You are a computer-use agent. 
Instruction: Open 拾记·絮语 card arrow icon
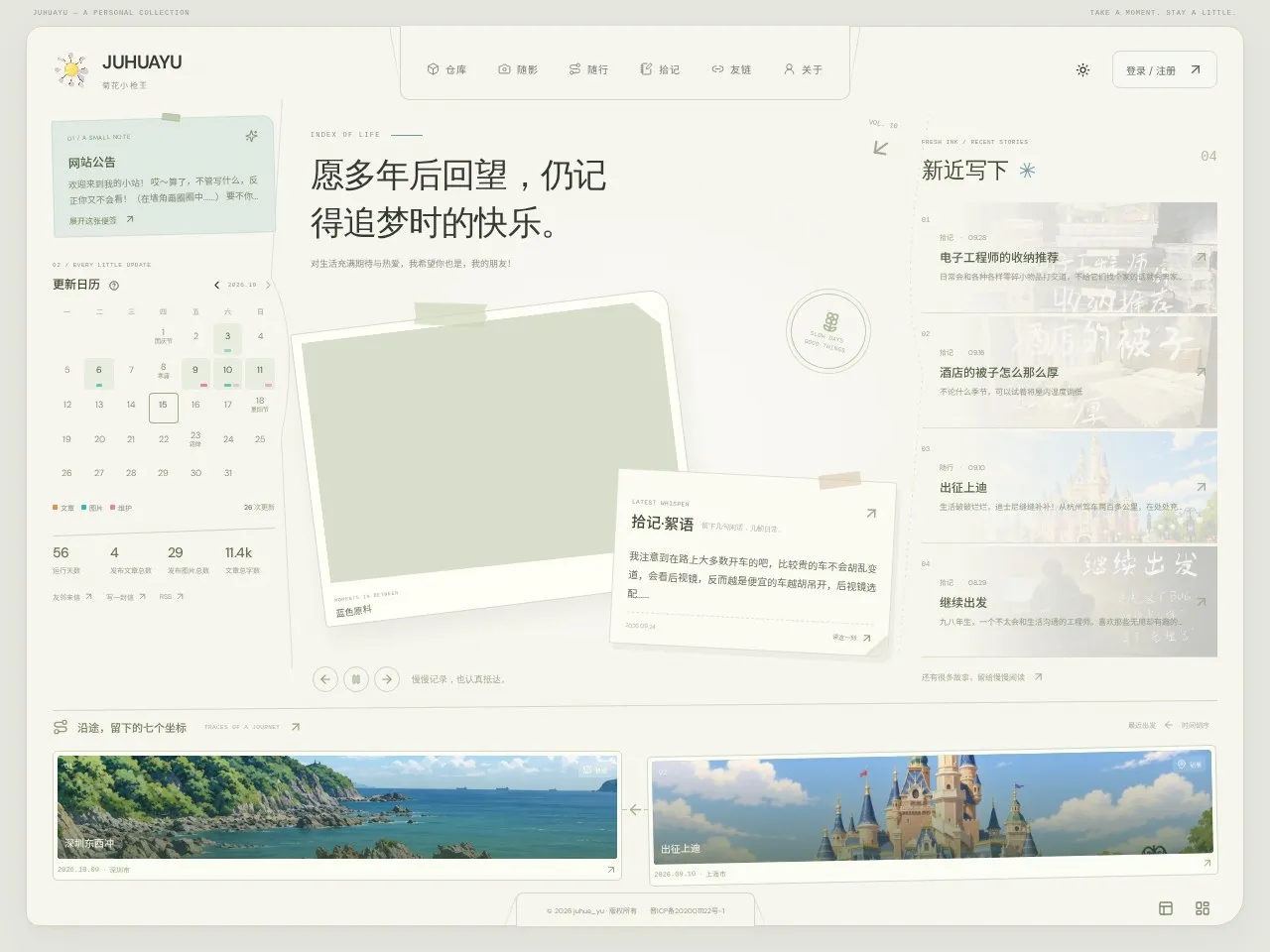pos(871,514)
